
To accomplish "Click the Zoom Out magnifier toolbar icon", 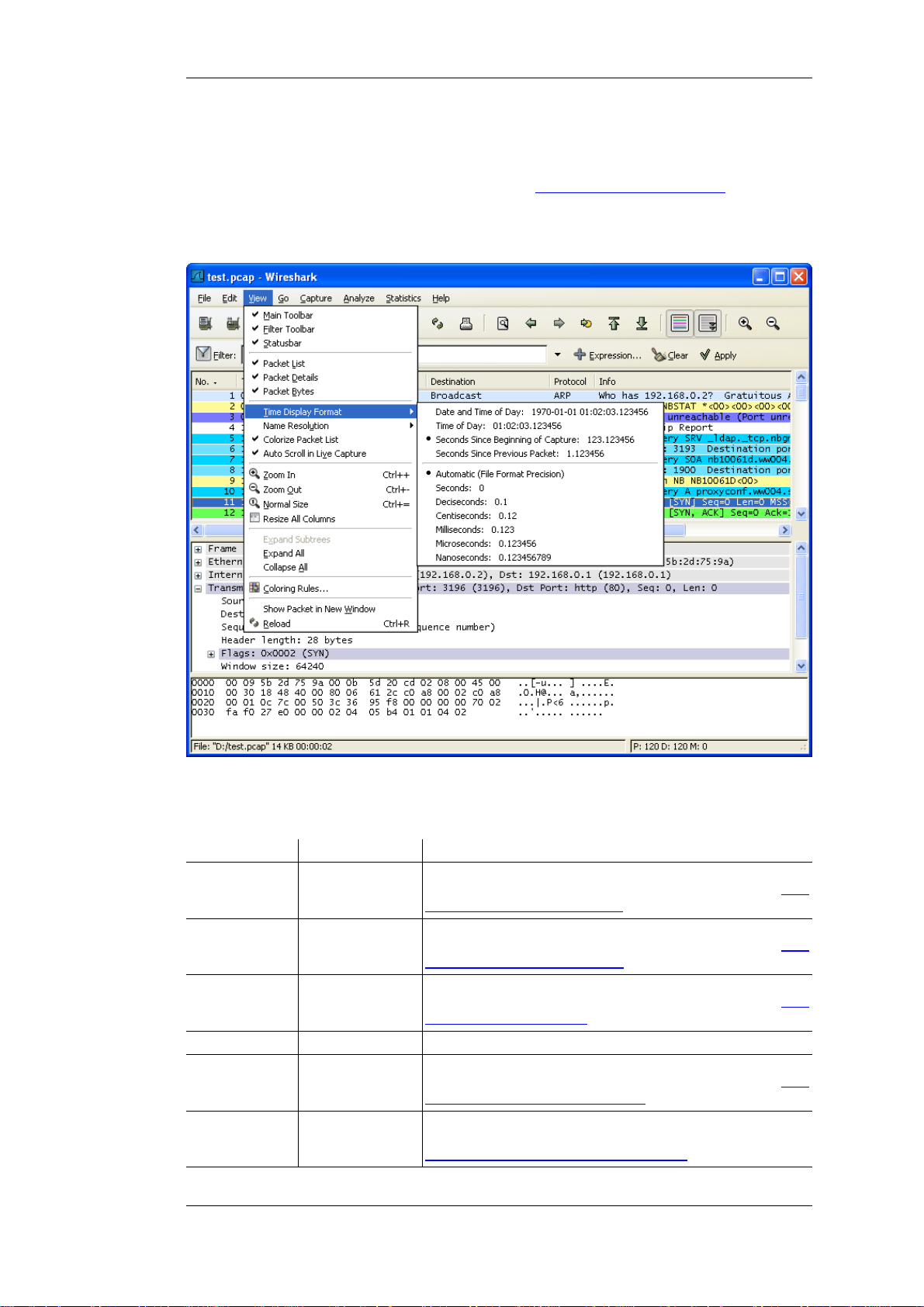I will point(773,323).
